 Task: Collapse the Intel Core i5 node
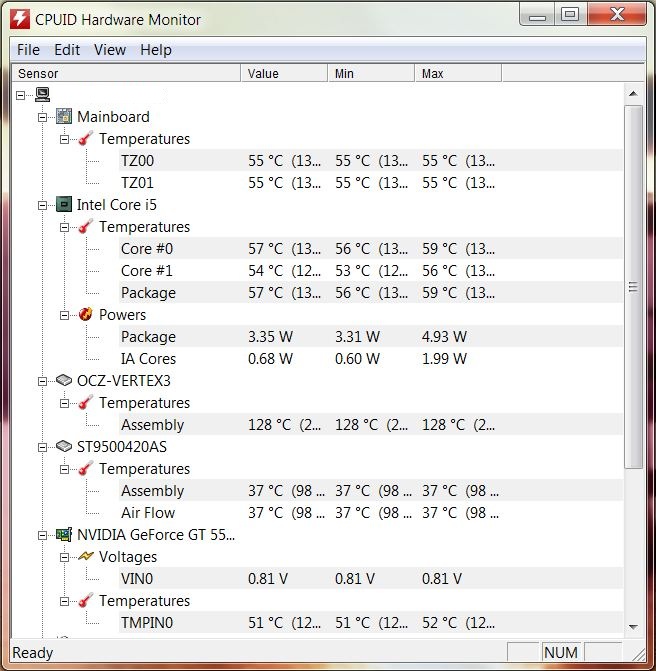(x=42, y=205)
